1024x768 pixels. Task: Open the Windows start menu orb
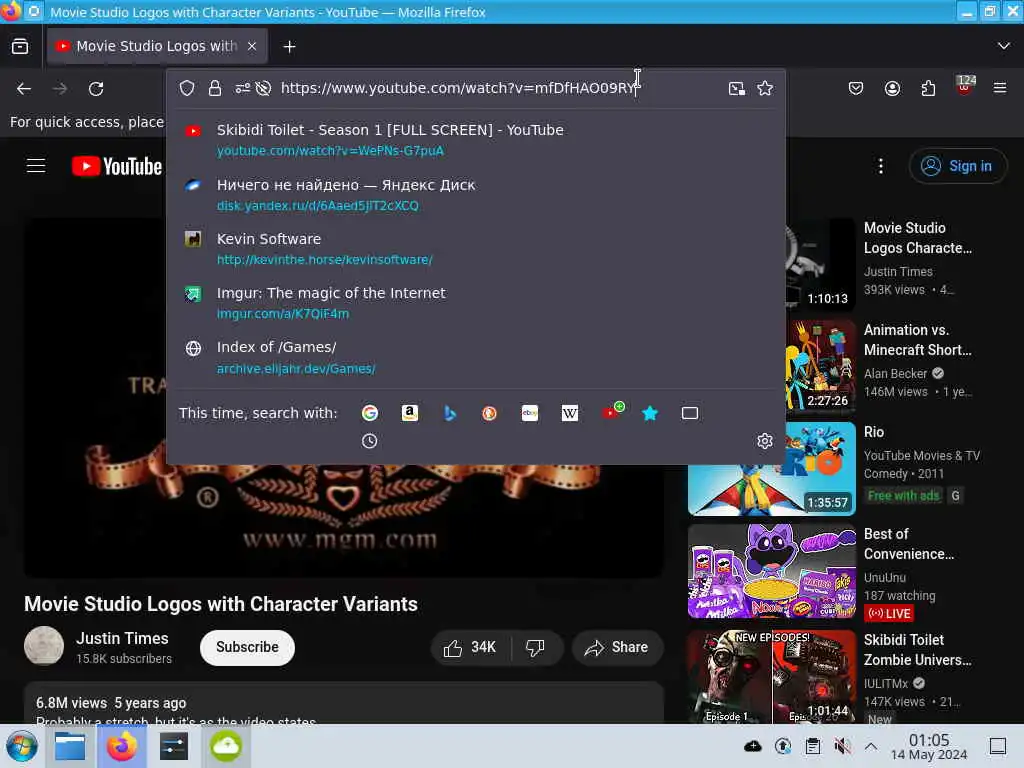(x=22, y=746)
